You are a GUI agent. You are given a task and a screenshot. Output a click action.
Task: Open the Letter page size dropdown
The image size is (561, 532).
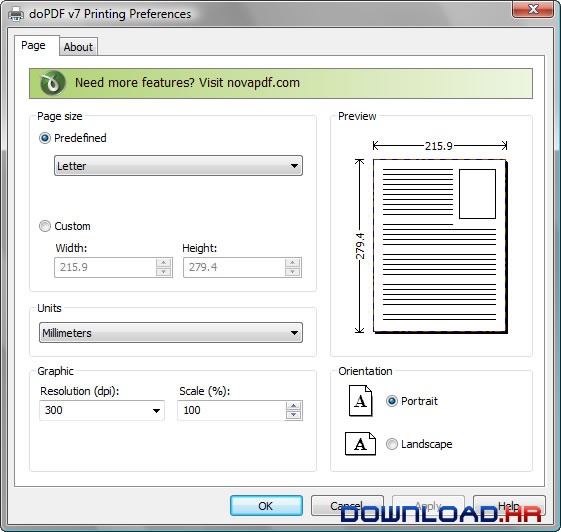point(178,166)
